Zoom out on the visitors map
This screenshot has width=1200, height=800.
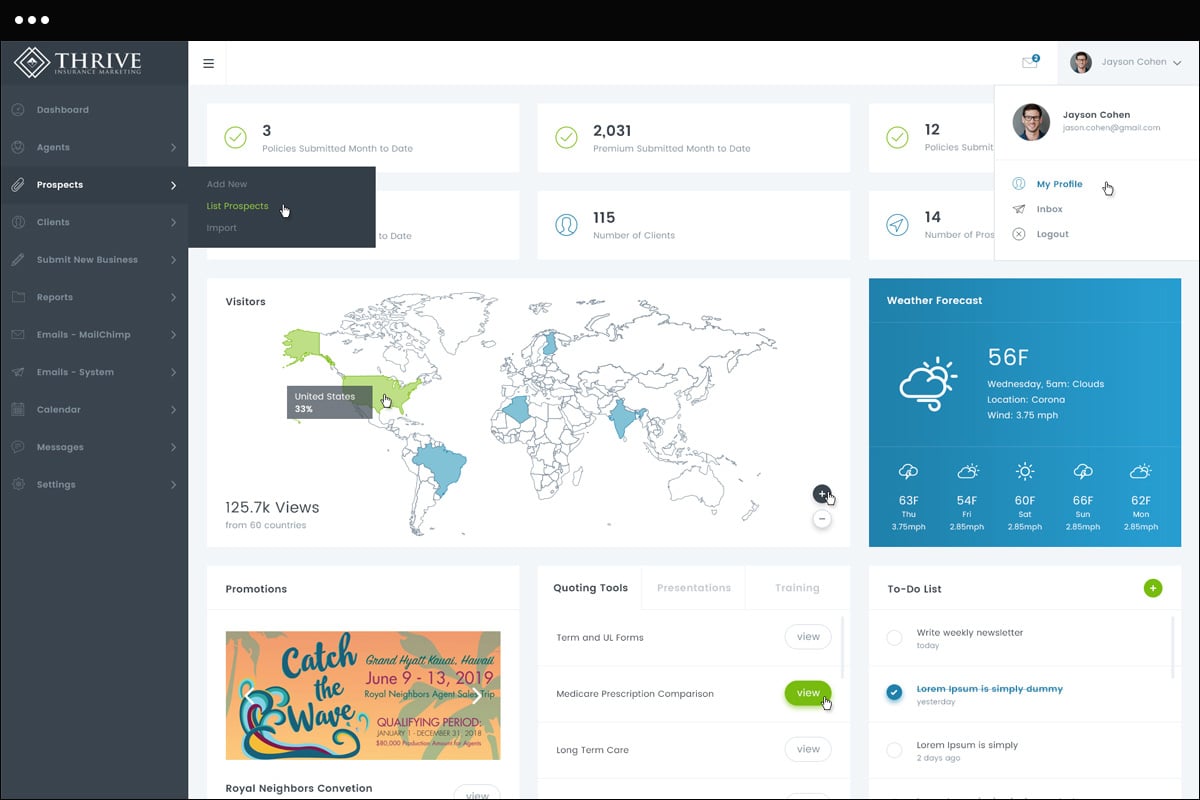(821, 519)
